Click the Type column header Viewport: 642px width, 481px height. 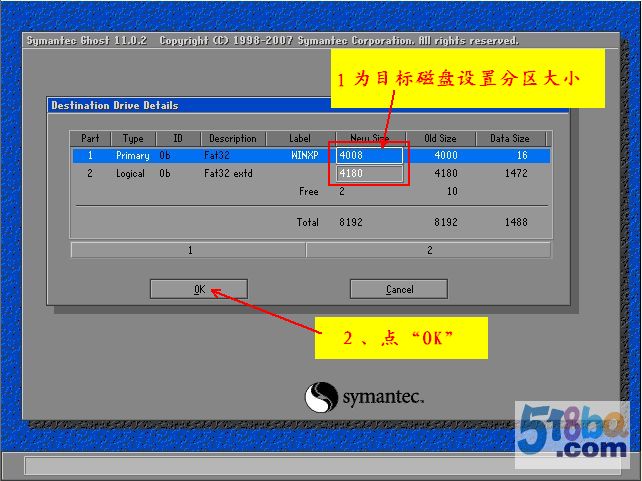point(133,138)
